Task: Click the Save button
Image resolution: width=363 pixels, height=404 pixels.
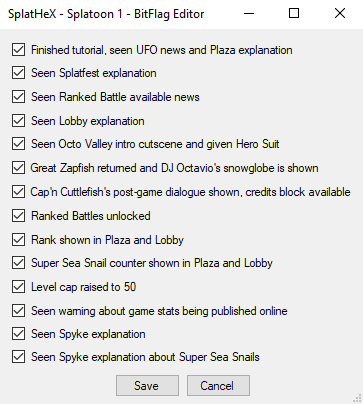Action: 147,386
